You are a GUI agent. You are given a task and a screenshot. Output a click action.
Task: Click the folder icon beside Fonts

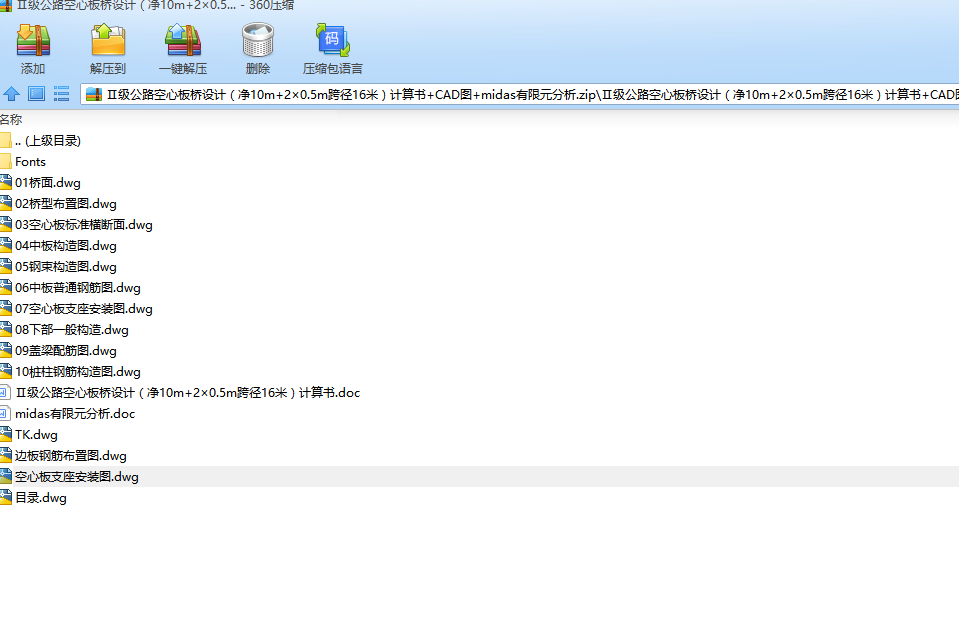6,161
